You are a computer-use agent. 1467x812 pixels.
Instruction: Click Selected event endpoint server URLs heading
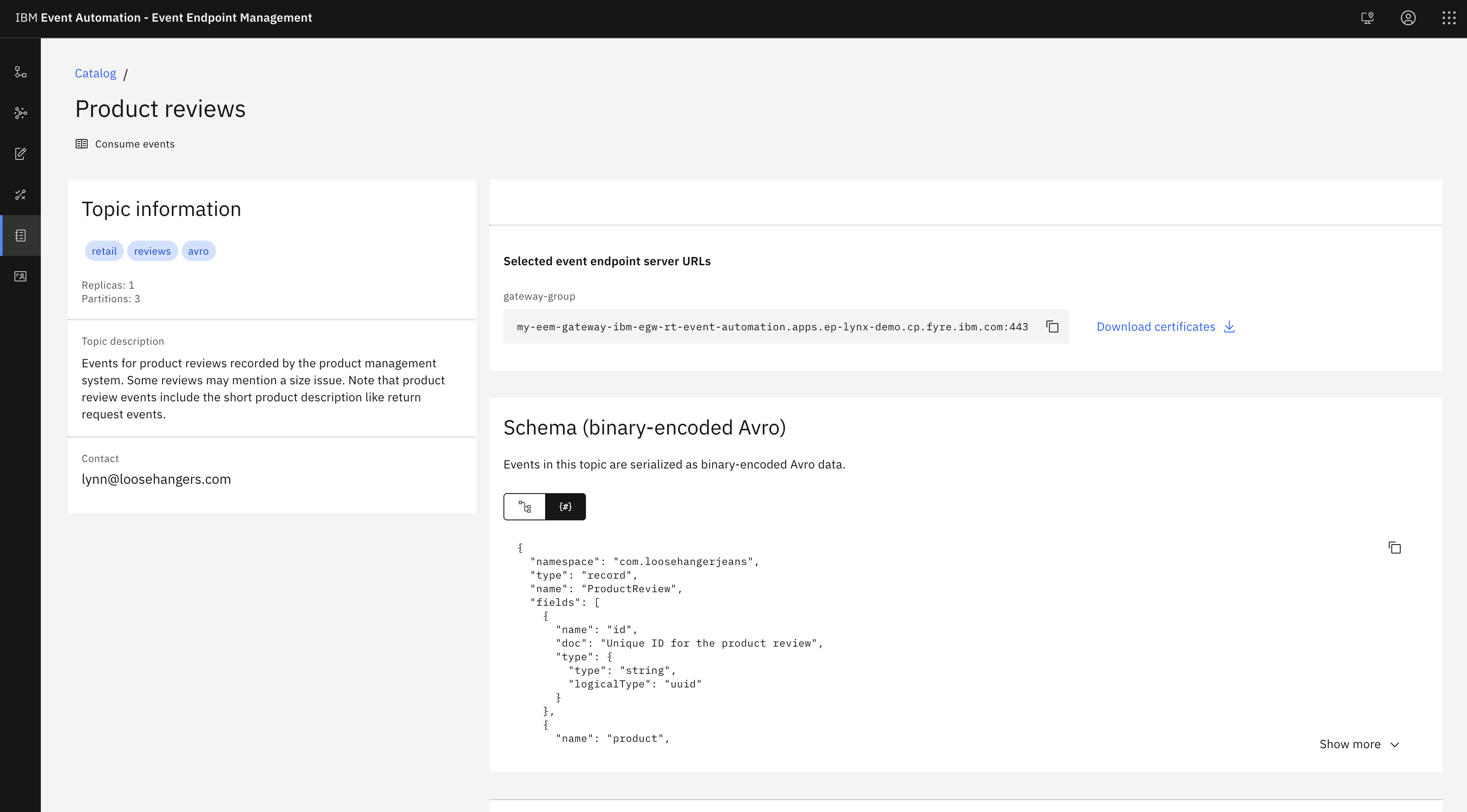(607, 261)
